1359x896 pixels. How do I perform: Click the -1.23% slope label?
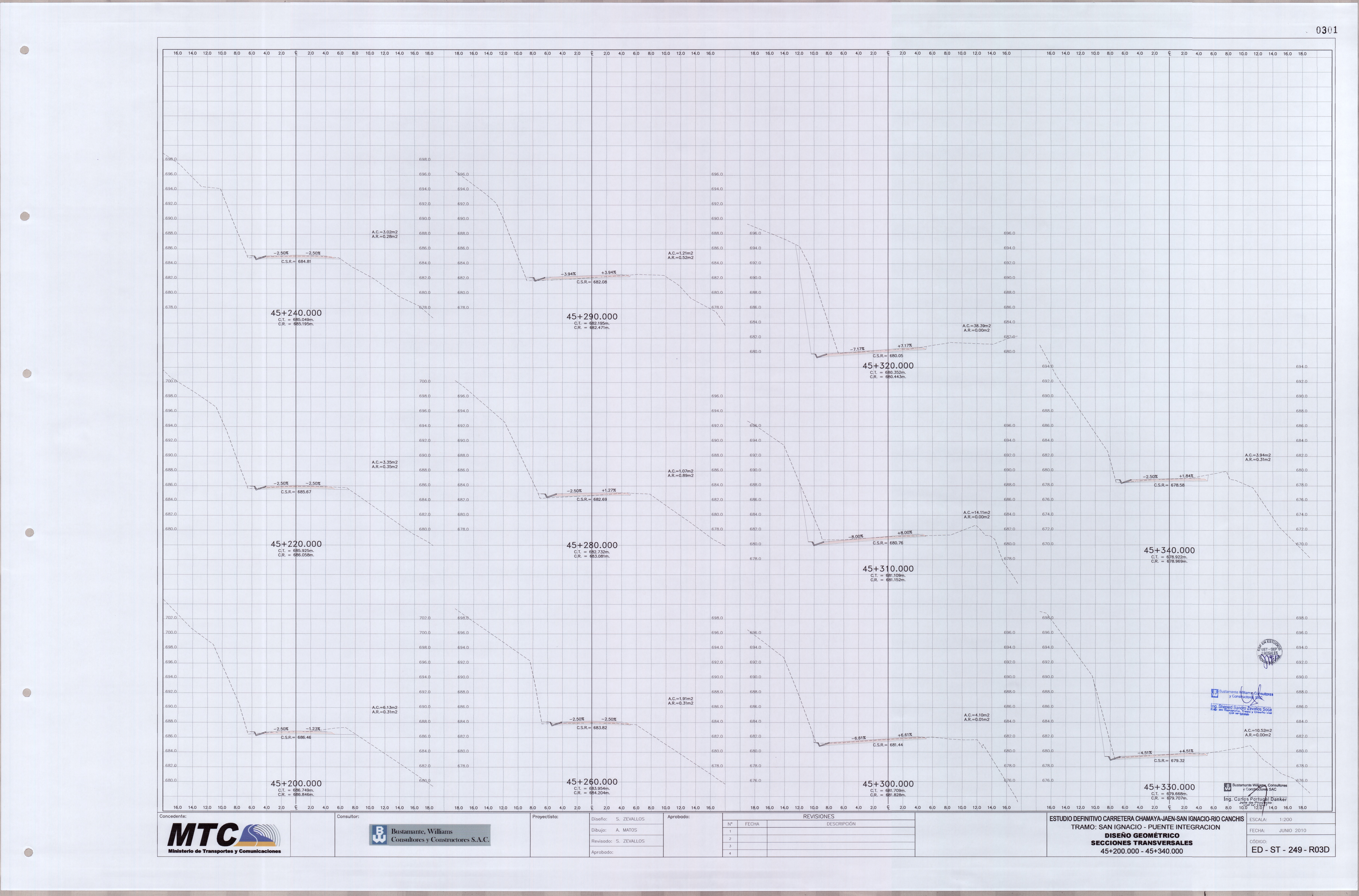tap(313, 729)
